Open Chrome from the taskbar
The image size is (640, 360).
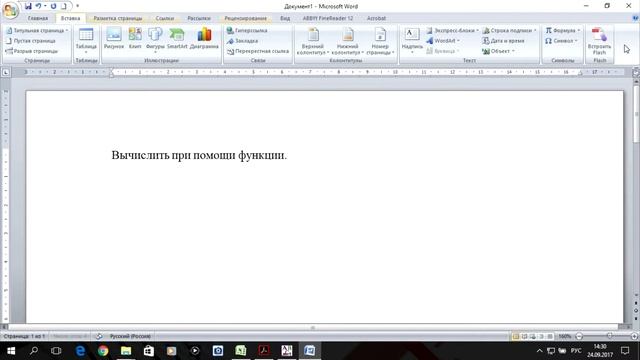[x=103, y=351]
